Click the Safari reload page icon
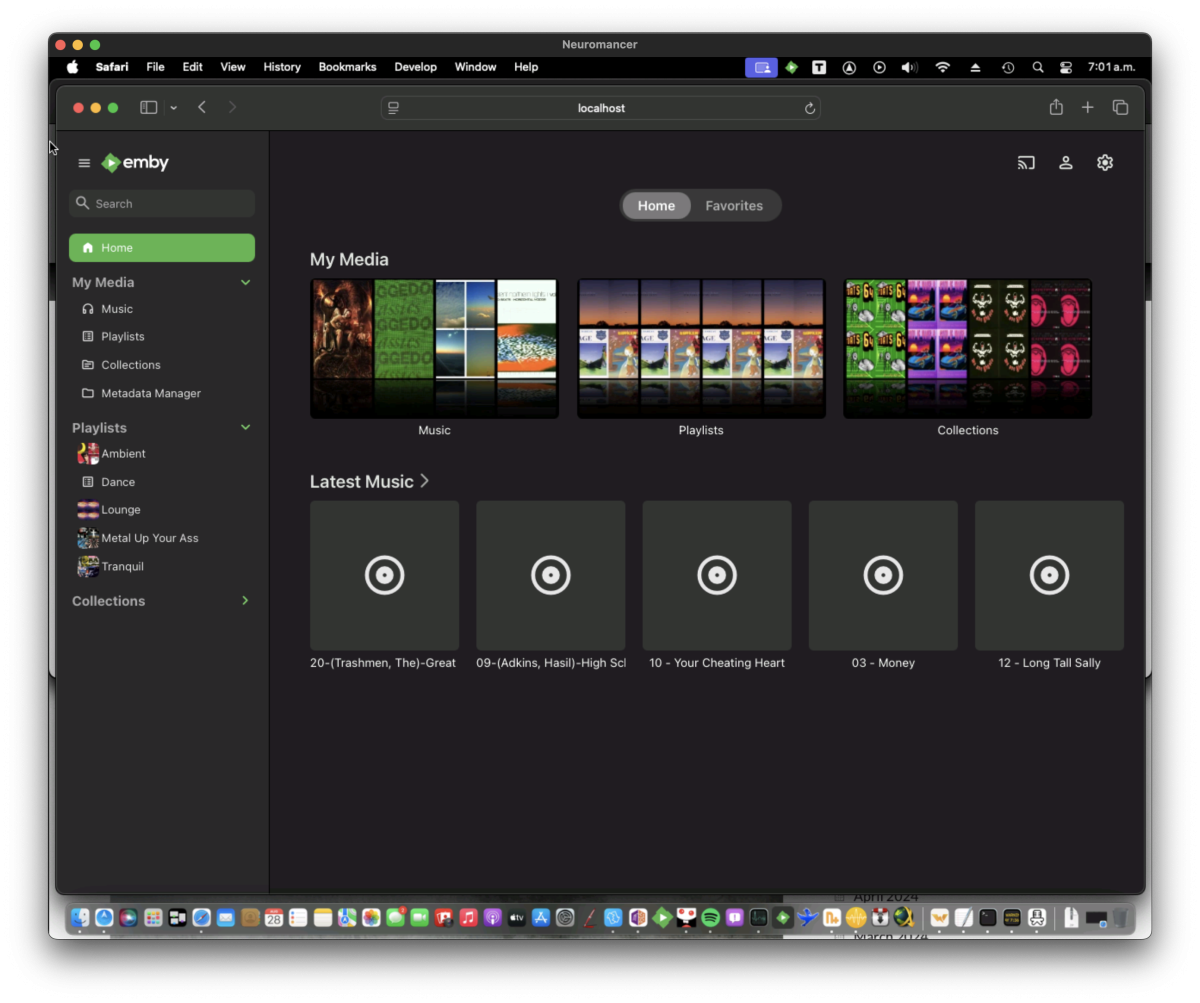The height and width of the screenshot is (1003, 1200). tap(810, 108)
